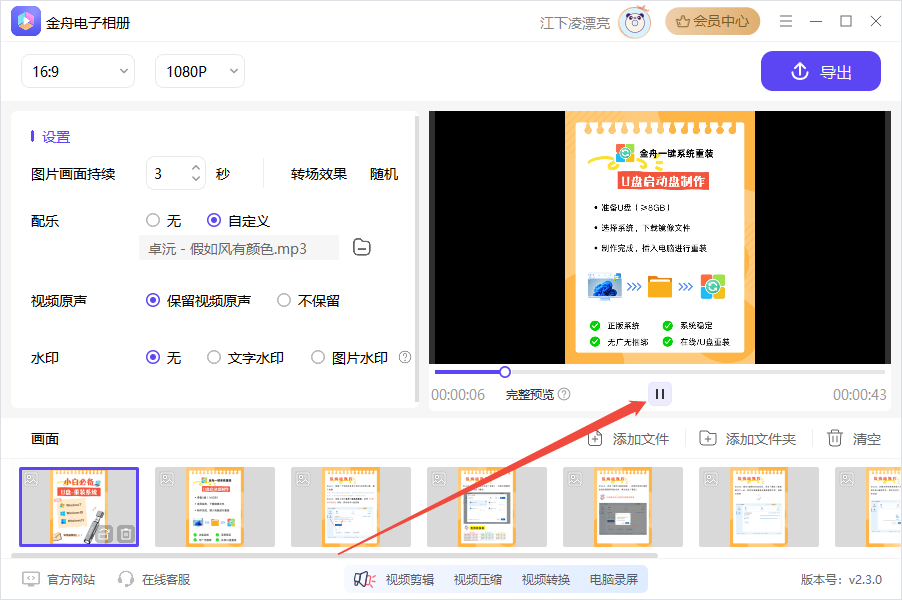902x600 pixels.
Task: Click the 添加文件夹 add folder button
Action: point(748,439)
